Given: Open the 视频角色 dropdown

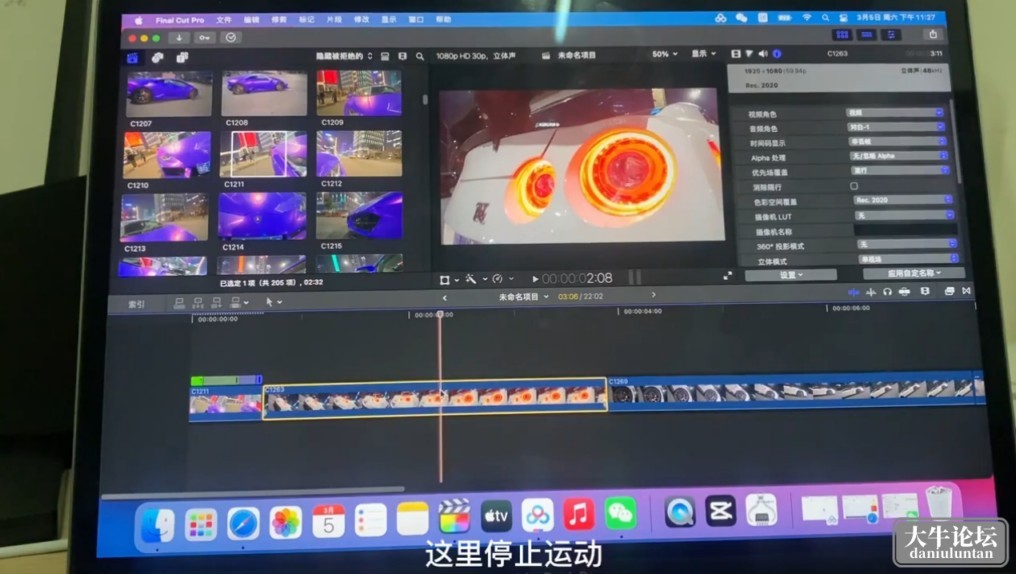Looking at the screenshot, I should (894, 112).
